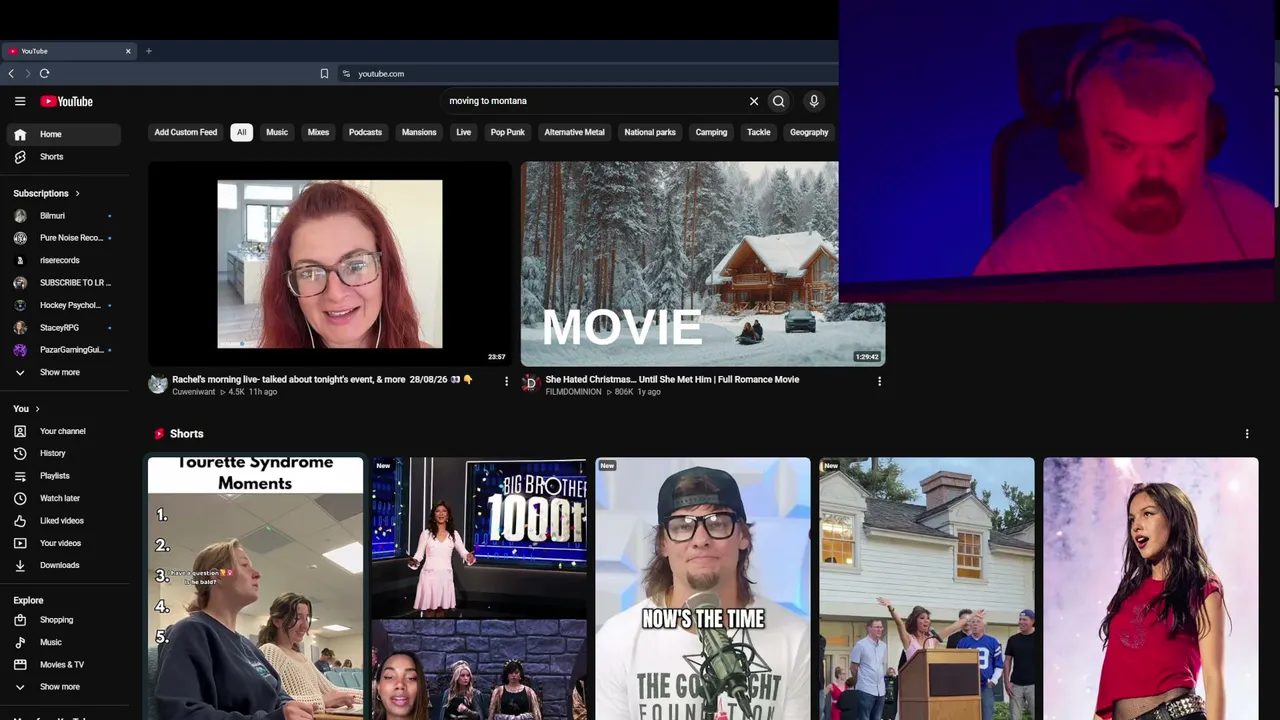
Task: Expand Show more under Subscriptions
Action: click(x=64, y=372)
